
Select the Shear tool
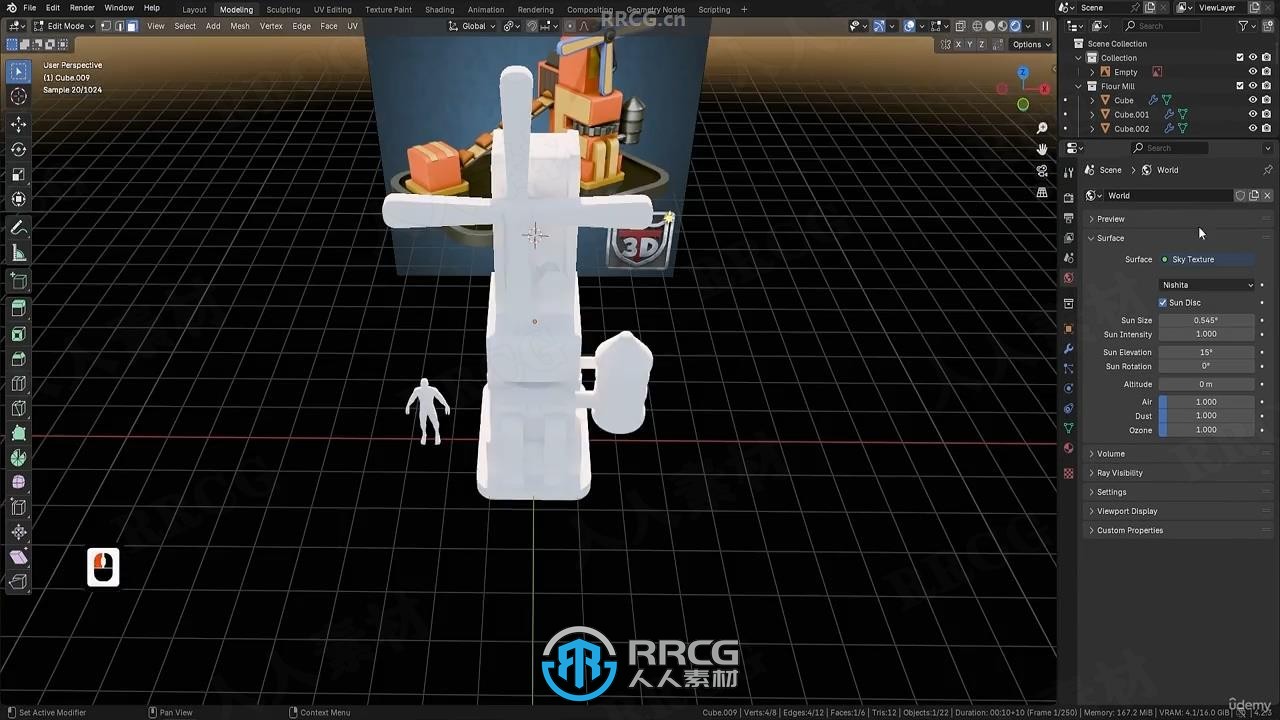click(19, 557)
